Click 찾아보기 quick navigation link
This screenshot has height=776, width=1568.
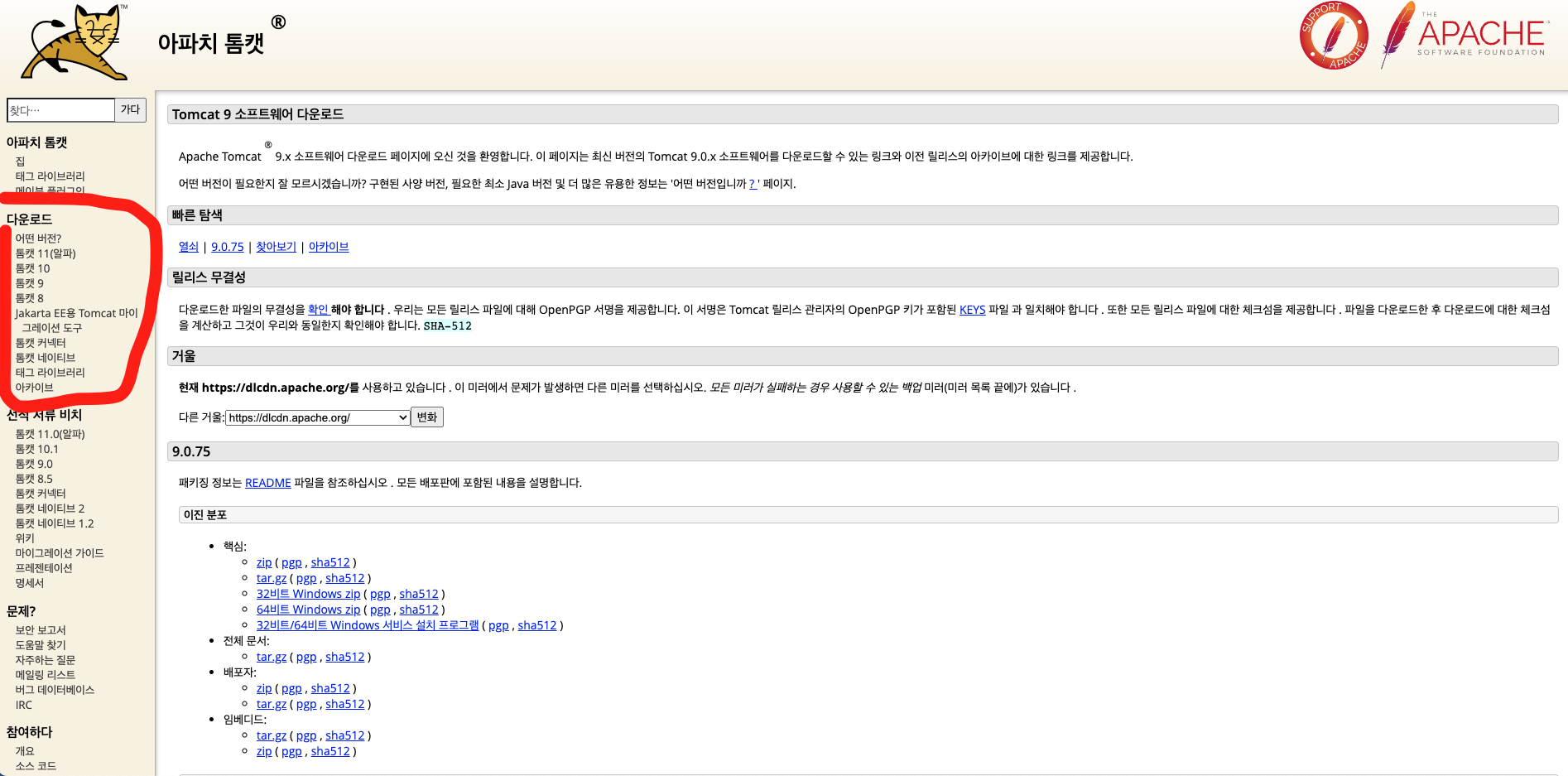277,247
